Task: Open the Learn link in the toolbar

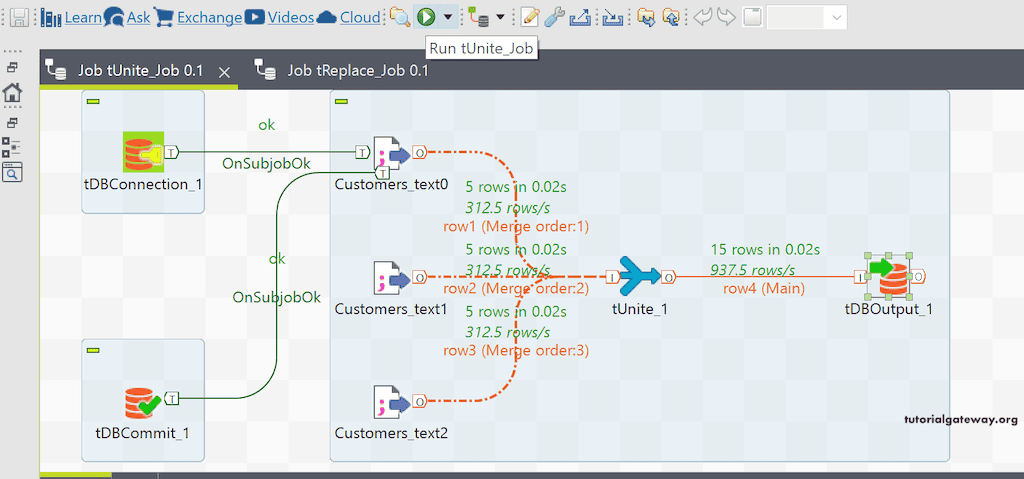Action: click(83, 17)
